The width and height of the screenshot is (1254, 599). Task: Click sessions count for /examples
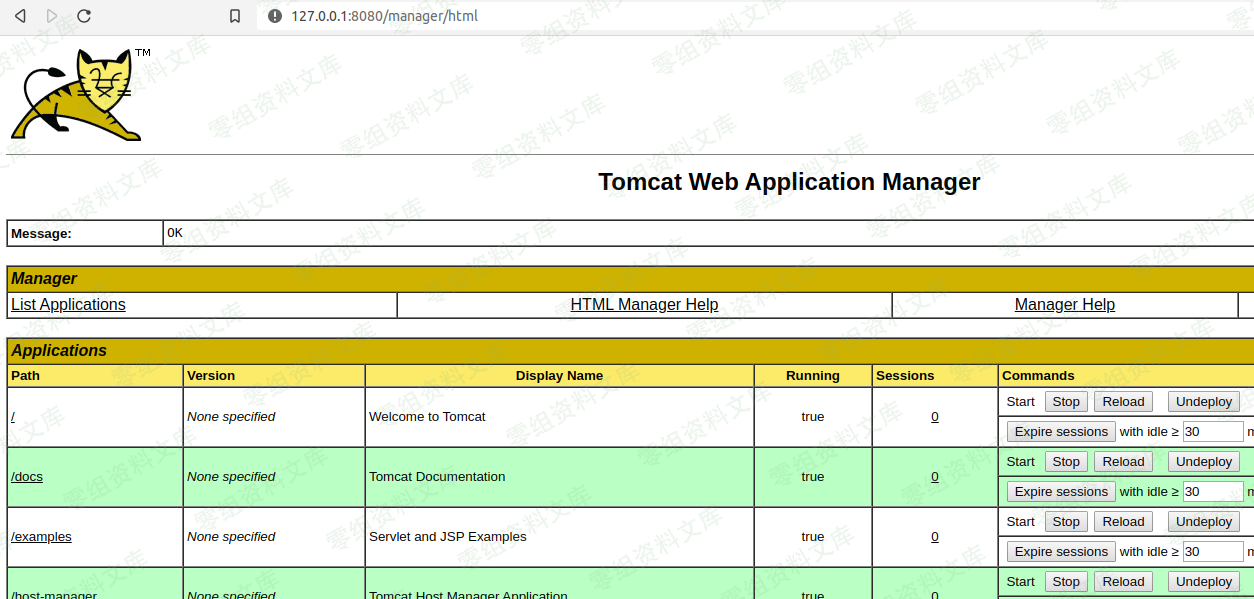935,537
